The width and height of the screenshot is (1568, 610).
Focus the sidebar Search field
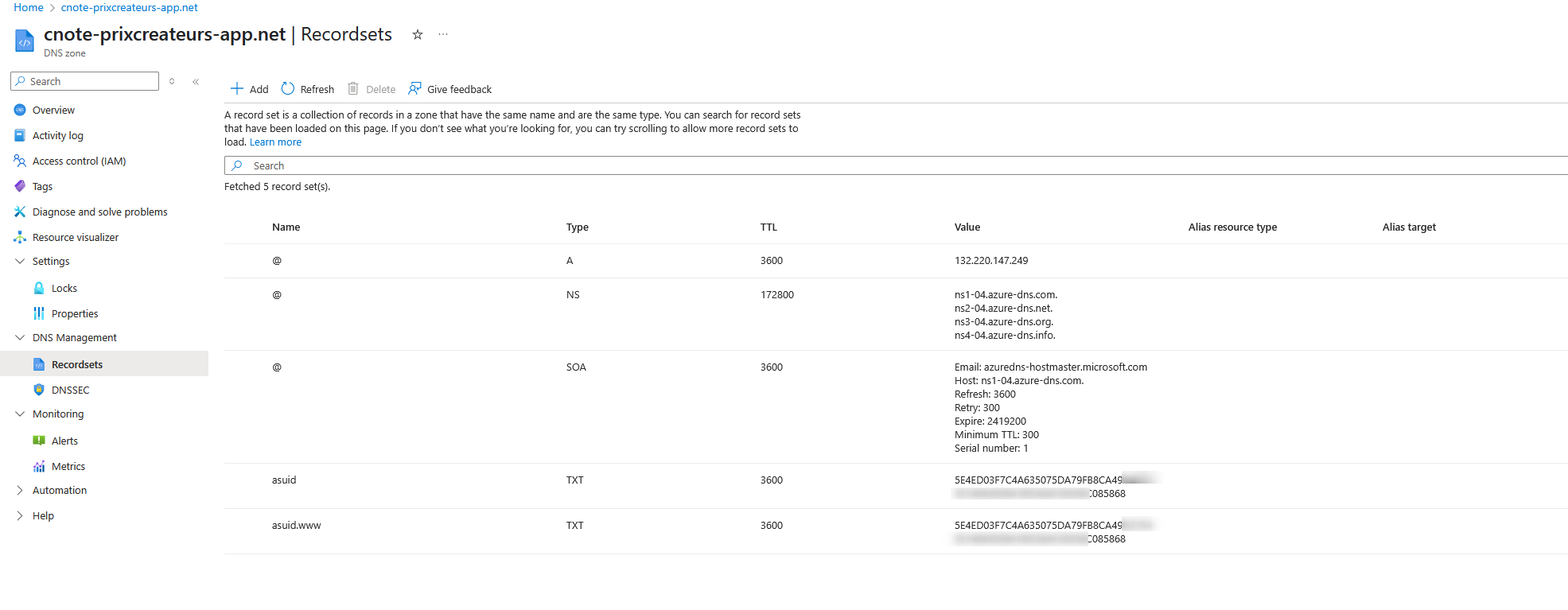click(84, 81)
